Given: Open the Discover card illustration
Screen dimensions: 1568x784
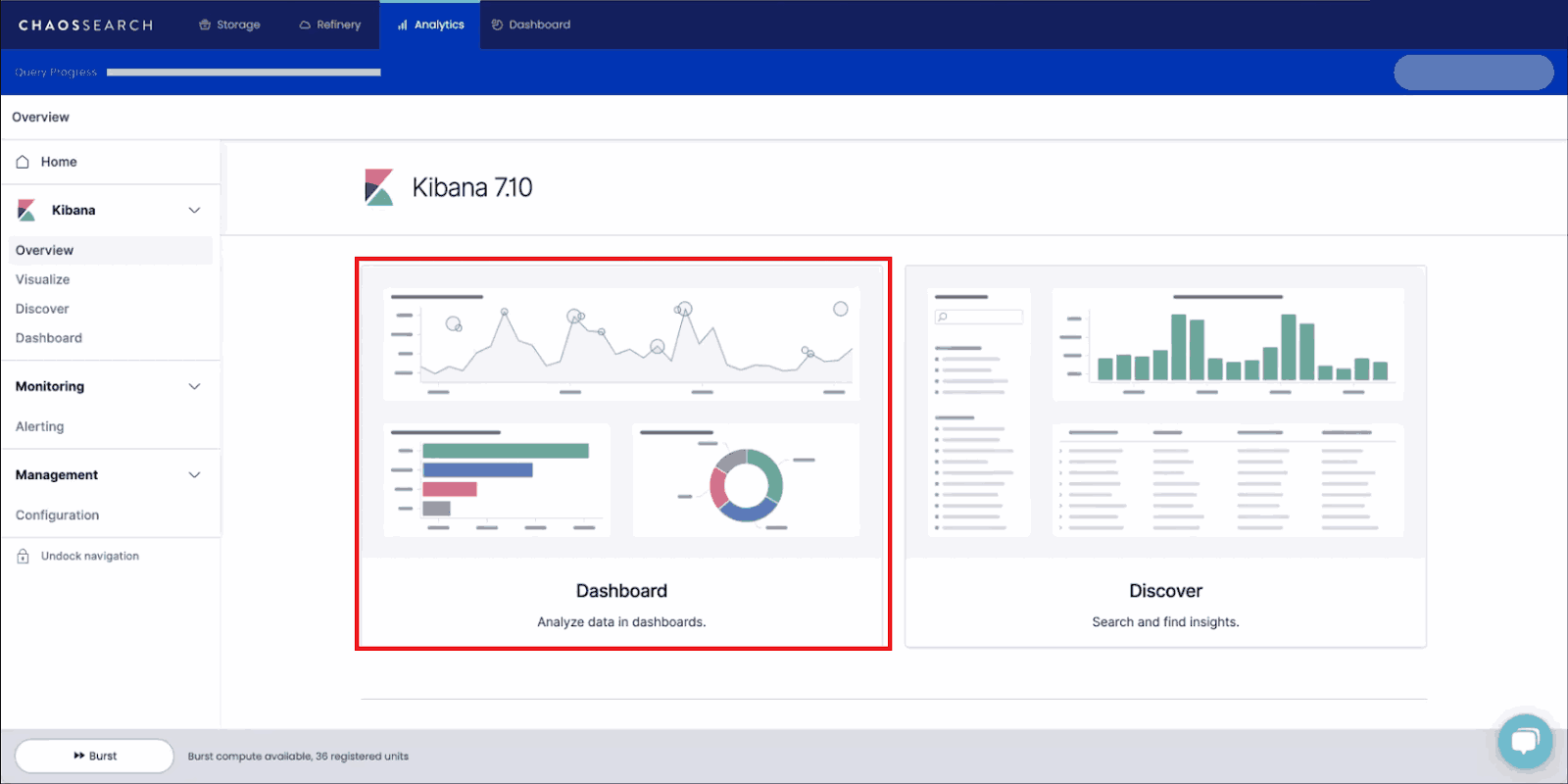Looking at the screenshot, I should tap(1165, 412).
